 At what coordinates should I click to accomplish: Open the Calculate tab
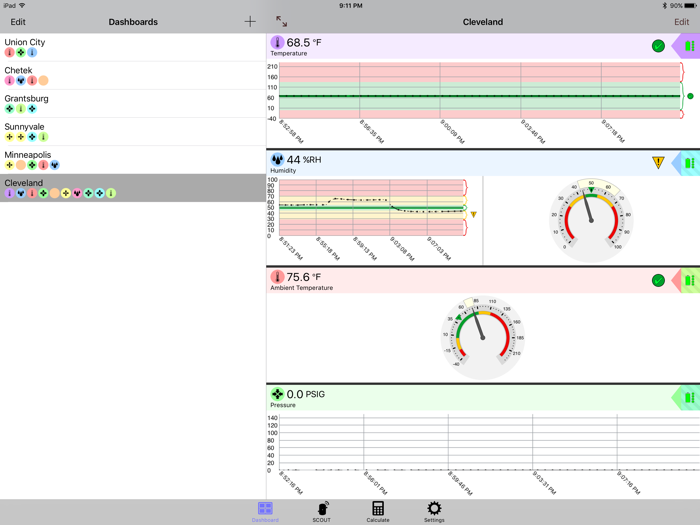pos(378,512)
